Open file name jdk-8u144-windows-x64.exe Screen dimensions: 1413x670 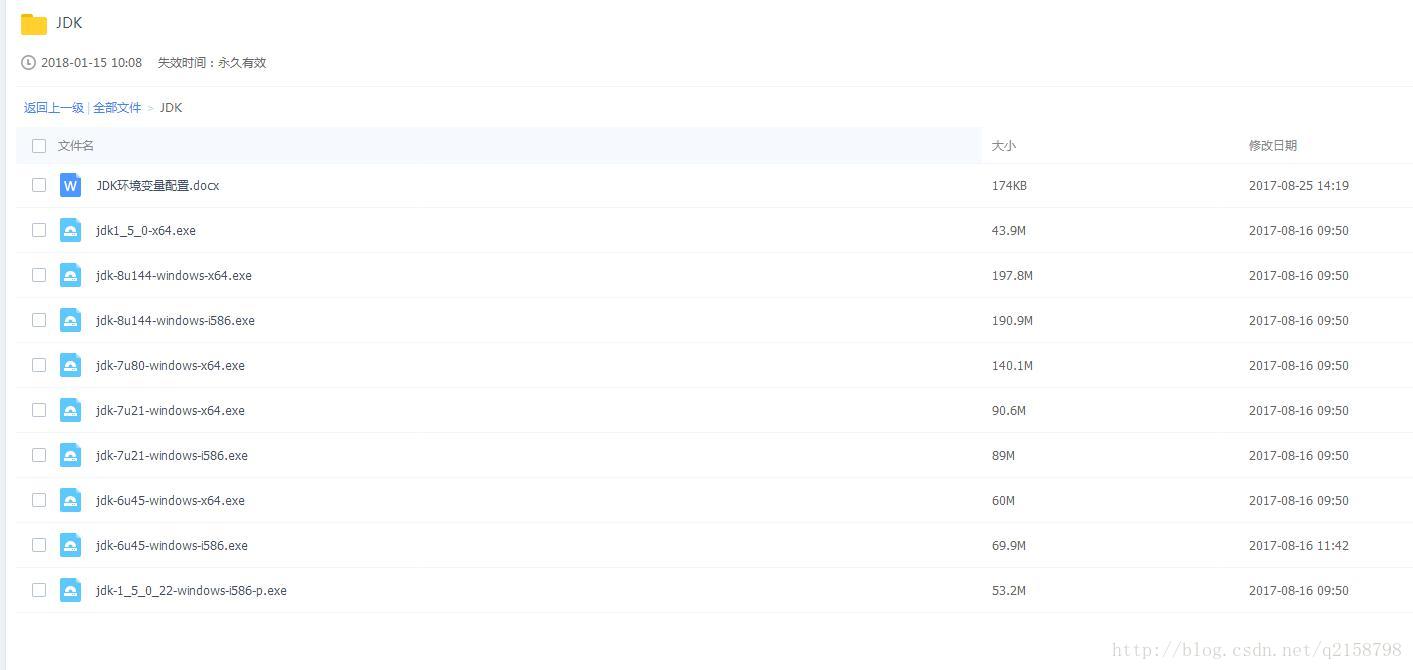174,276
